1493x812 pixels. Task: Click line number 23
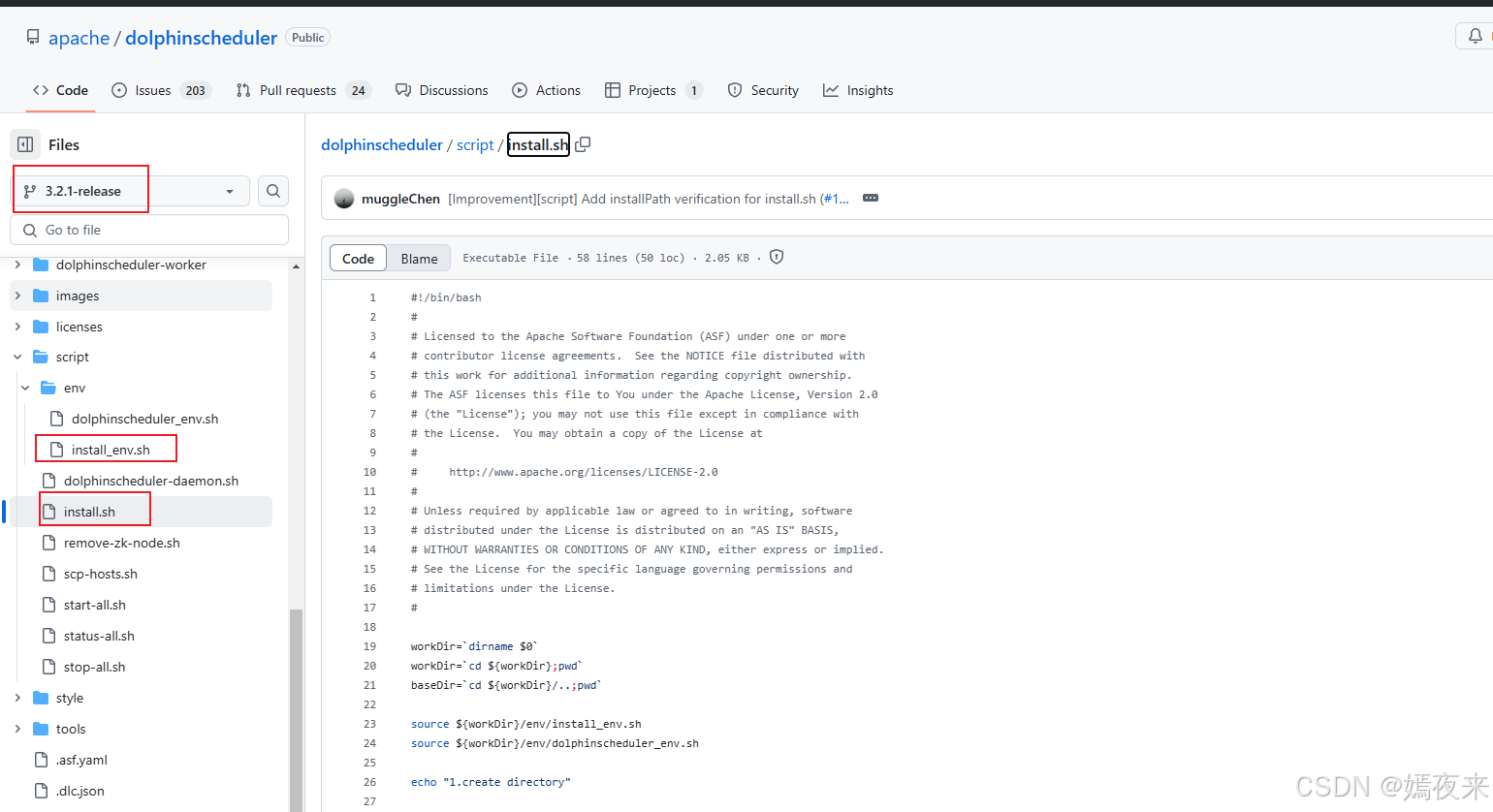tap(369, 724)
